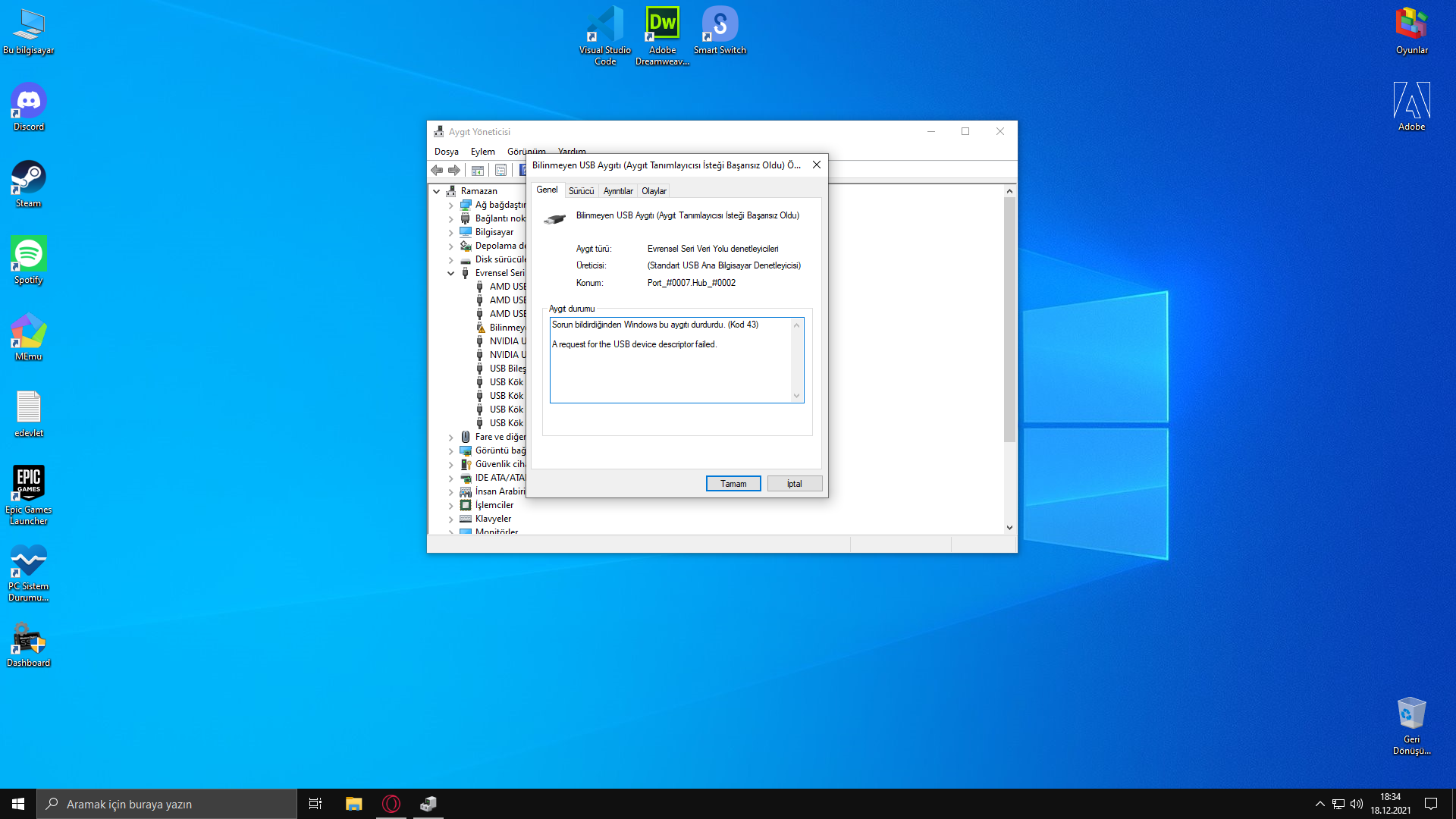
Task: Click the Task View taskbar button
Action: [x=315, y=804]
